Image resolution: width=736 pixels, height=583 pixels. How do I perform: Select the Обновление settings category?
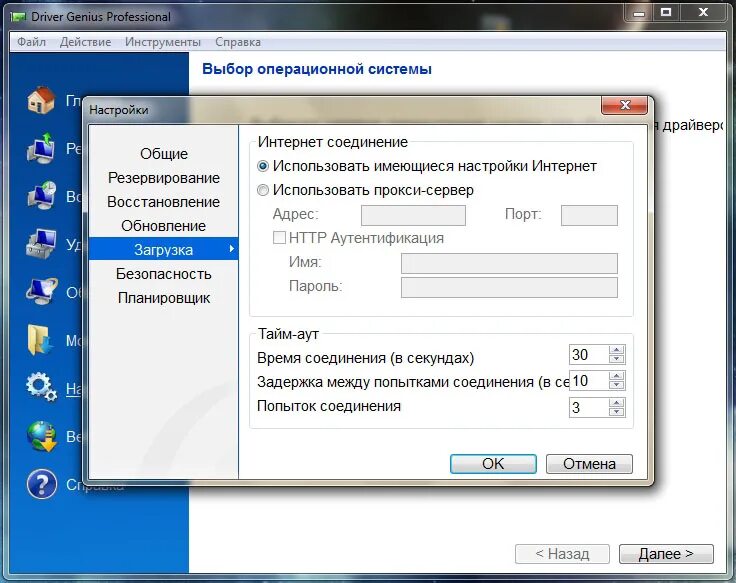click(x=164, y=226)
